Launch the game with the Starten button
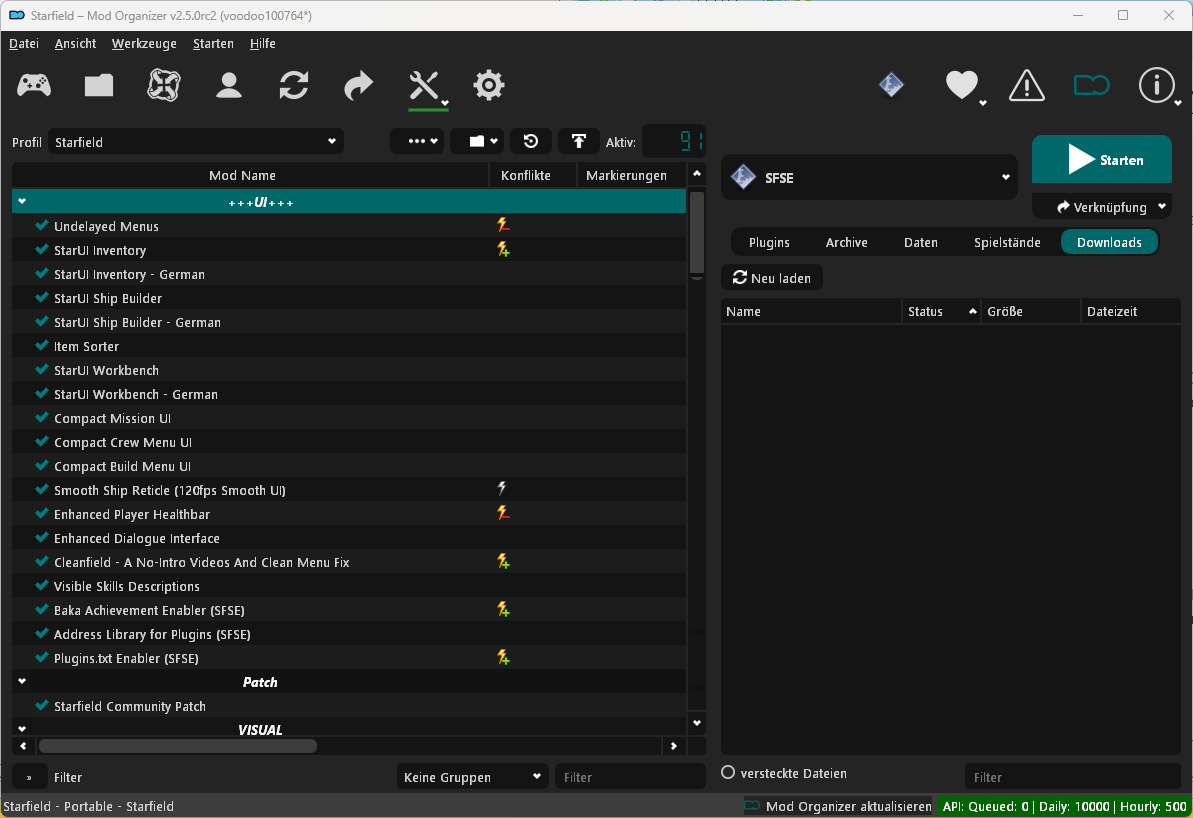The width and height of the screenshot is (1193, 818). tap(1102, 159)
